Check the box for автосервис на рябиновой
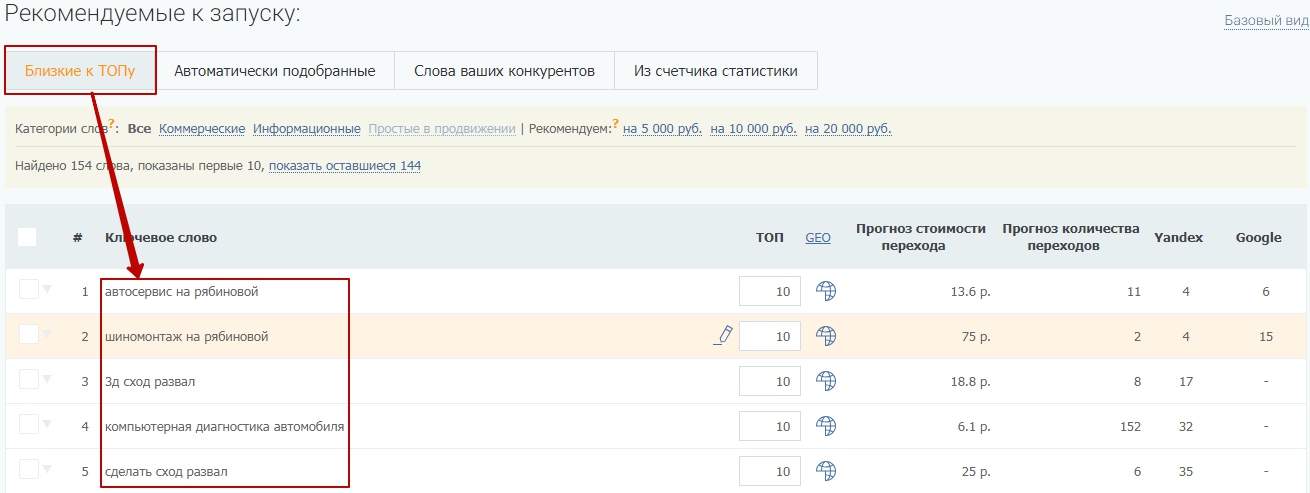The width and height of the screenshot is (1310, 493). pyautogui.click(x=28, y=289)
